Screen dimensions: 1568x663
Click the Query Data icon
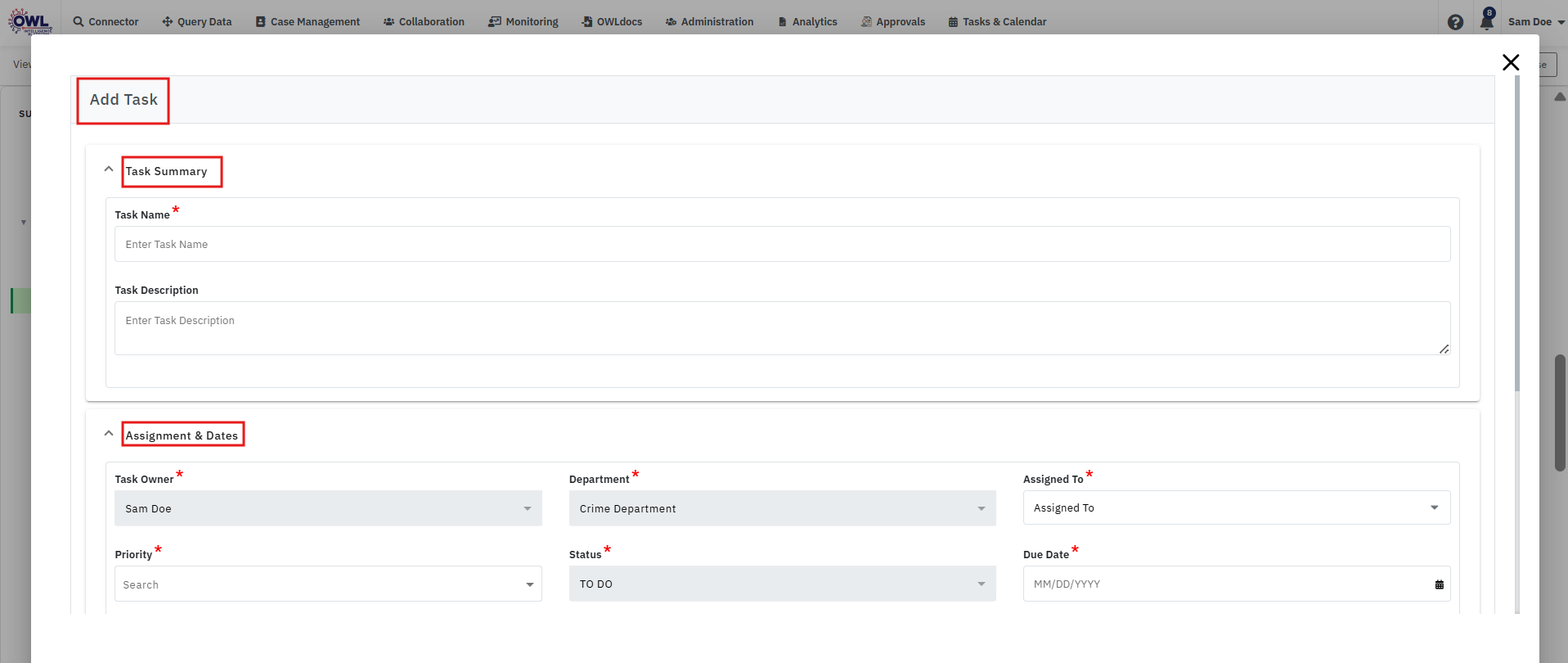(167, 21)
